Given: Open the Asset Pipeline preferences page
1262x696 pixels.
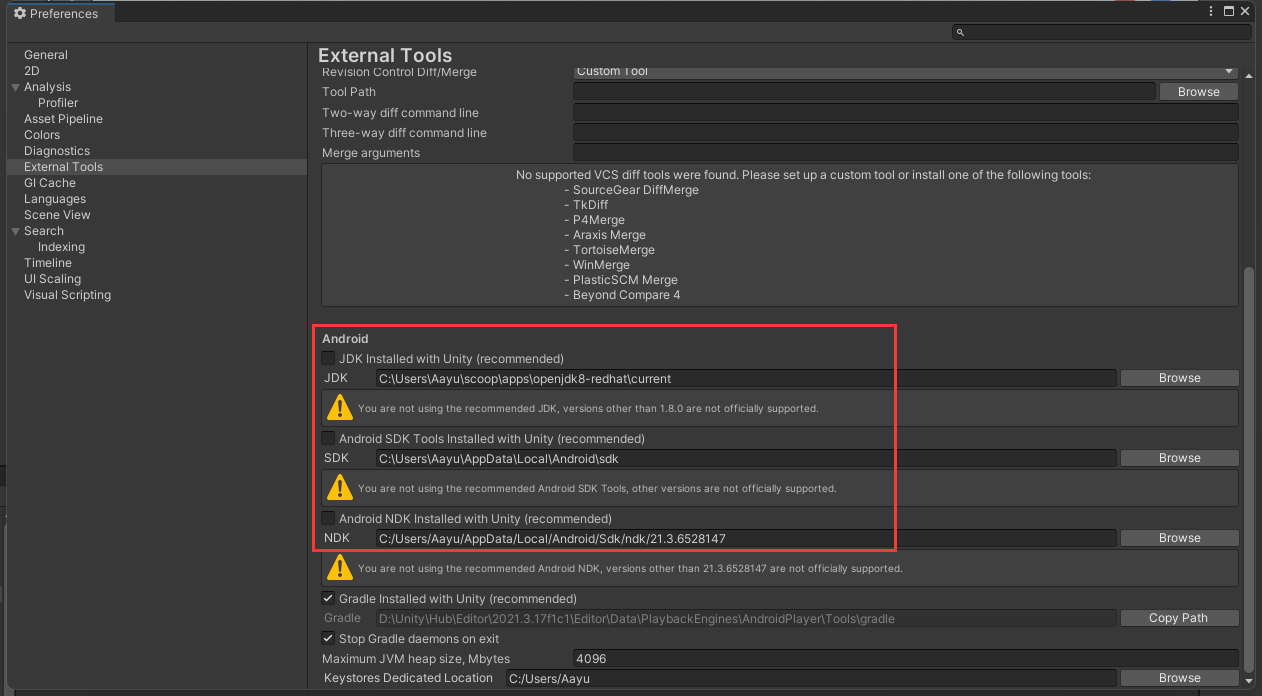Looking at the screenshot, I should (x=63, y=119).
